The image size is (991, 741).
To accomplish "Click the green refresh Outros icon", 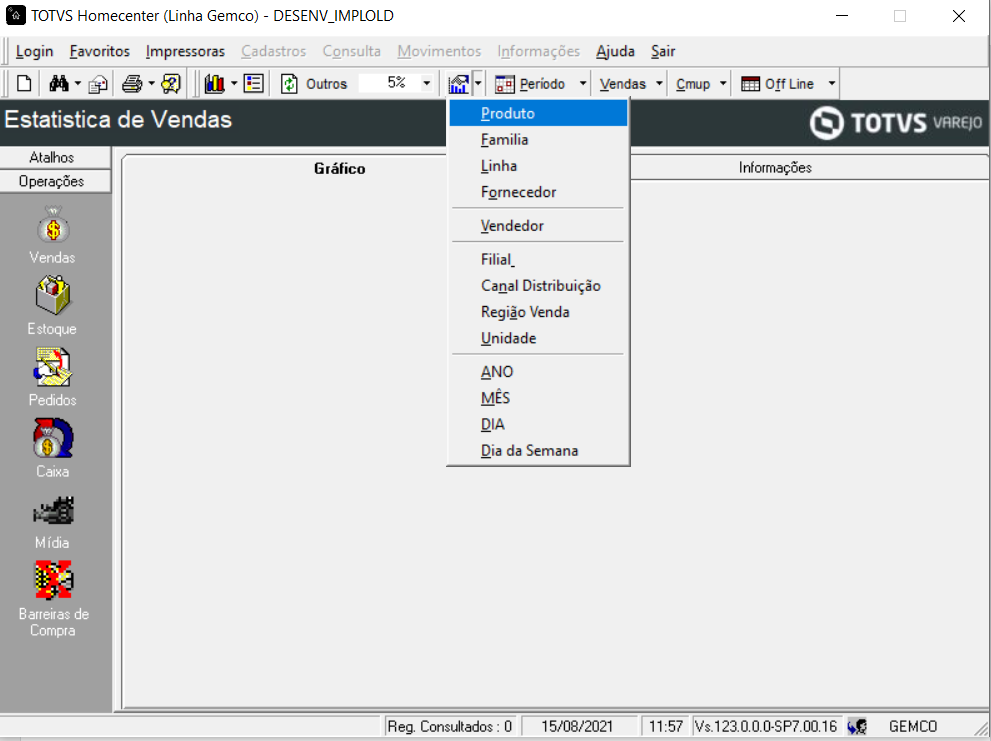I will [289, 83].
